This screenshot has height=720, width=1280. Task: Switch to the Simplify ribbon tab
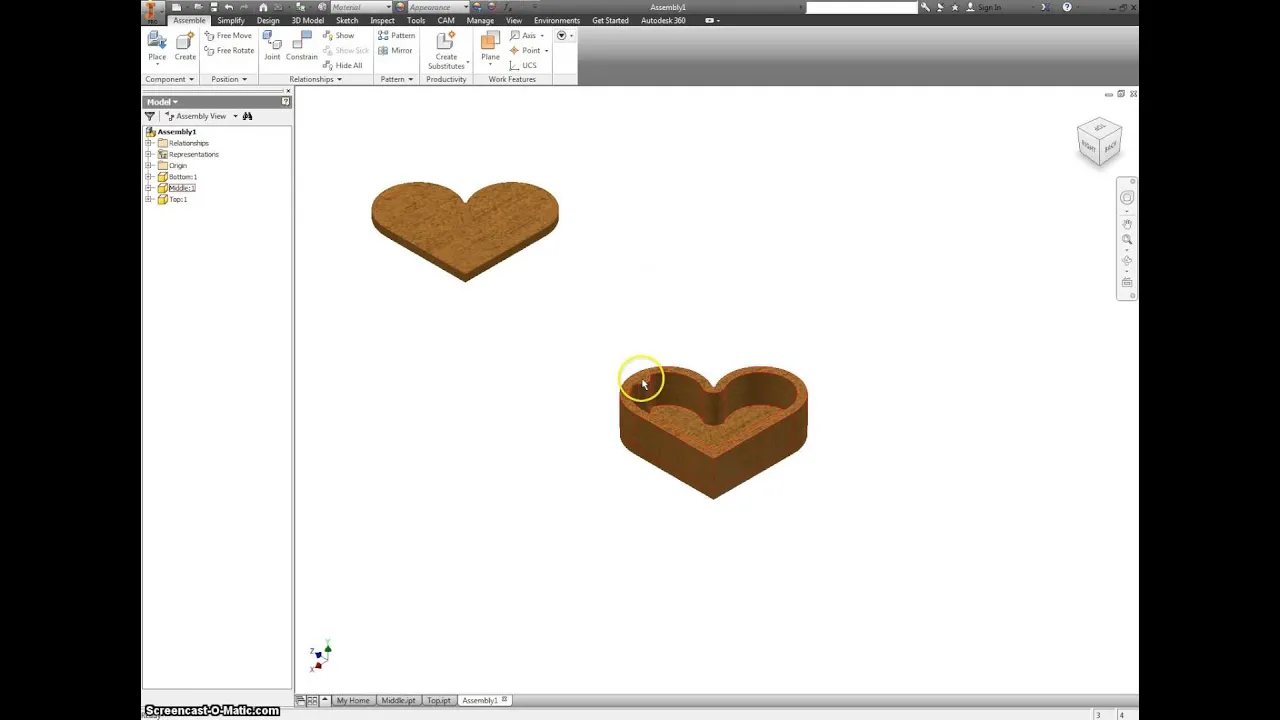click(x=230, y=20)
